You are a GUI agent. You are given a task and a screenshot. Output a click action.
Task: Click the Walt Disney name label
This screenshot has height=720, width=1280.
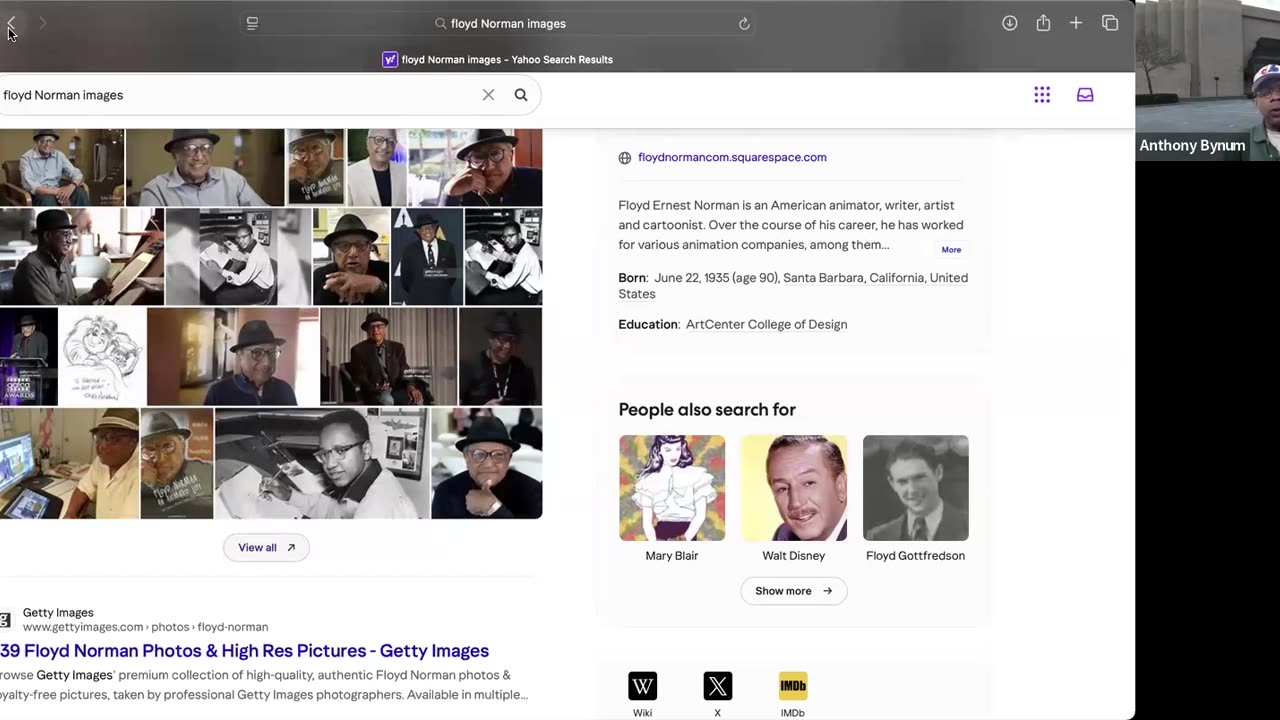794,556
